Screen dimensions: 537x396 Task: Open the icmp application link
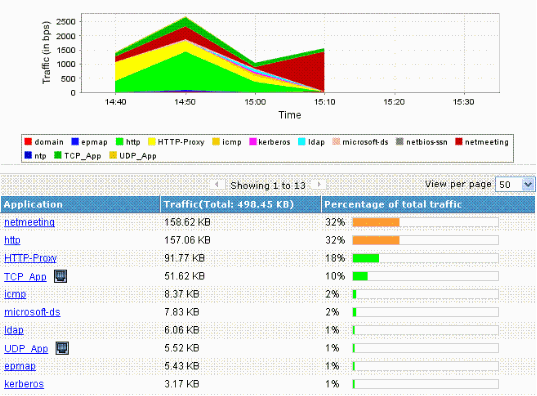[x=15, y=294]
